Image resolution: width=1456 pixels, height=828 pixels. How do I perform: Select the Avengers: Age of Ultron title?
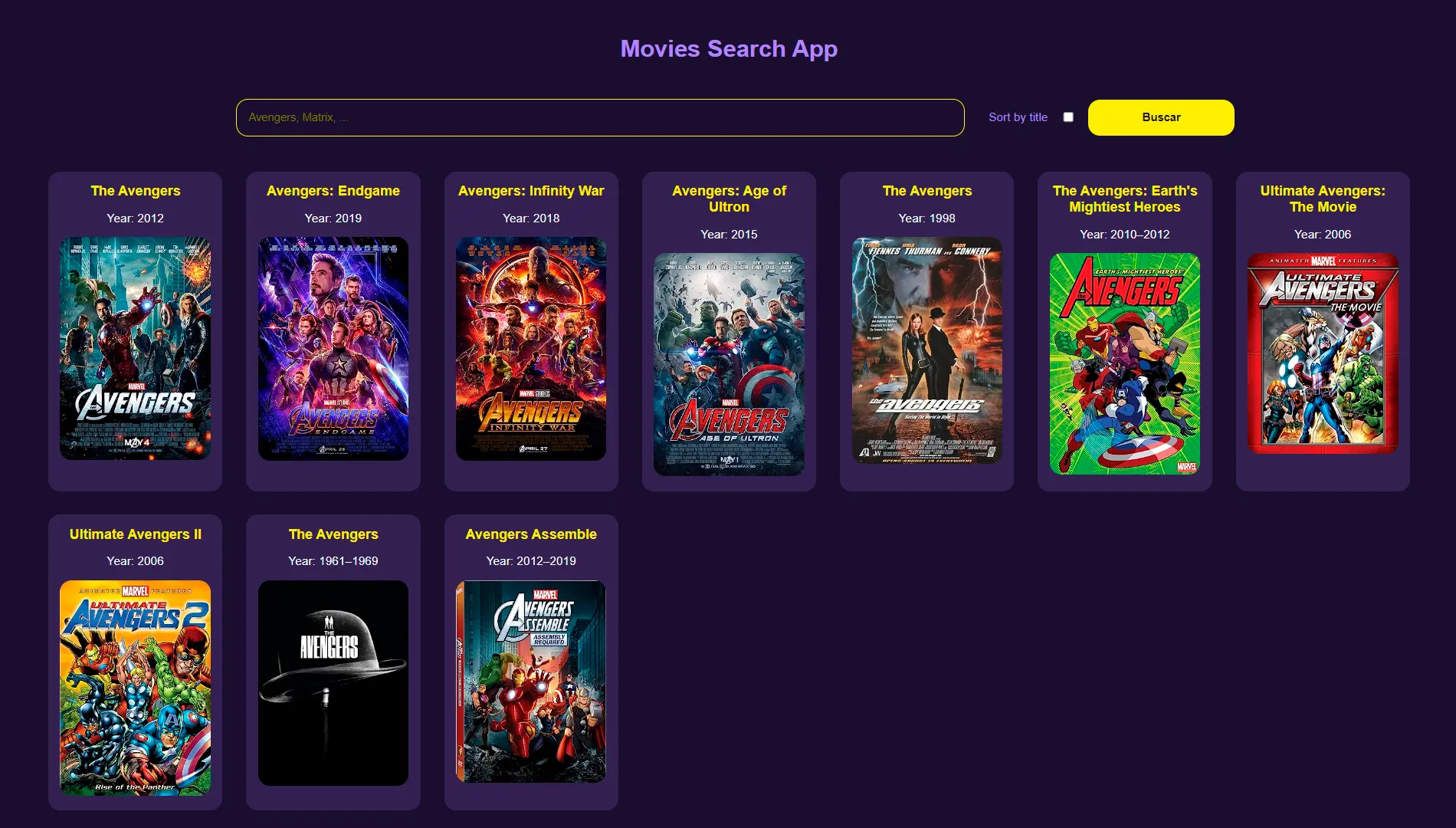729,199
